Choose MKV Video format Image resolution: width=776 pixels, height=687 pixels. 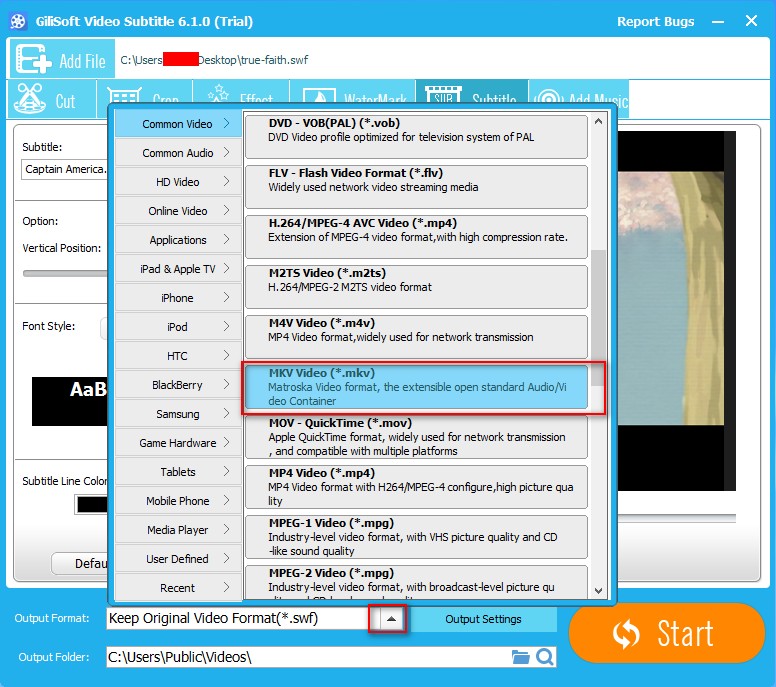(x=416, y=387)
